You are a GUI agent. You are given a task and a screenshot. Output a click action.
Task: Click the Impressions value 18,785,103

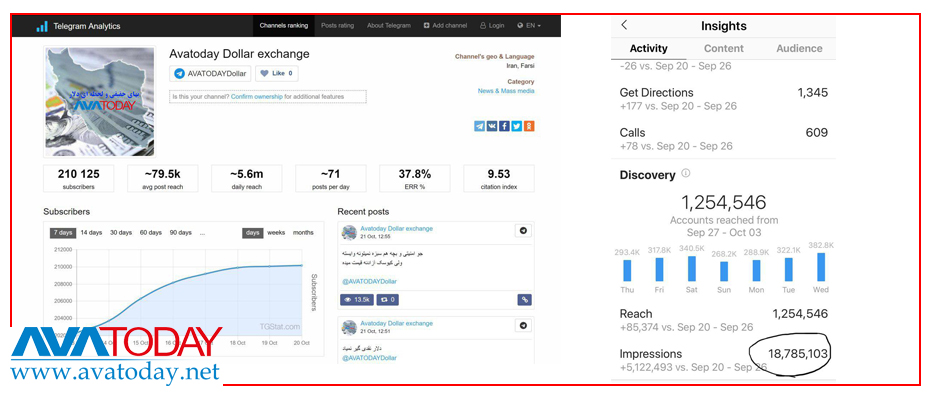click(x=798, y=355)
